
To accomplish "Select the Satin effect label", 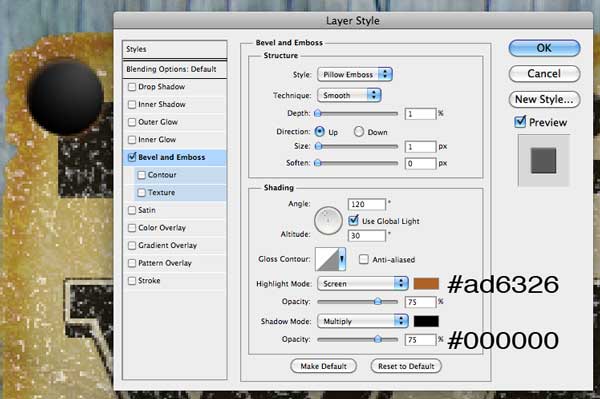I will pyautogui.click(x=147, y=210).
